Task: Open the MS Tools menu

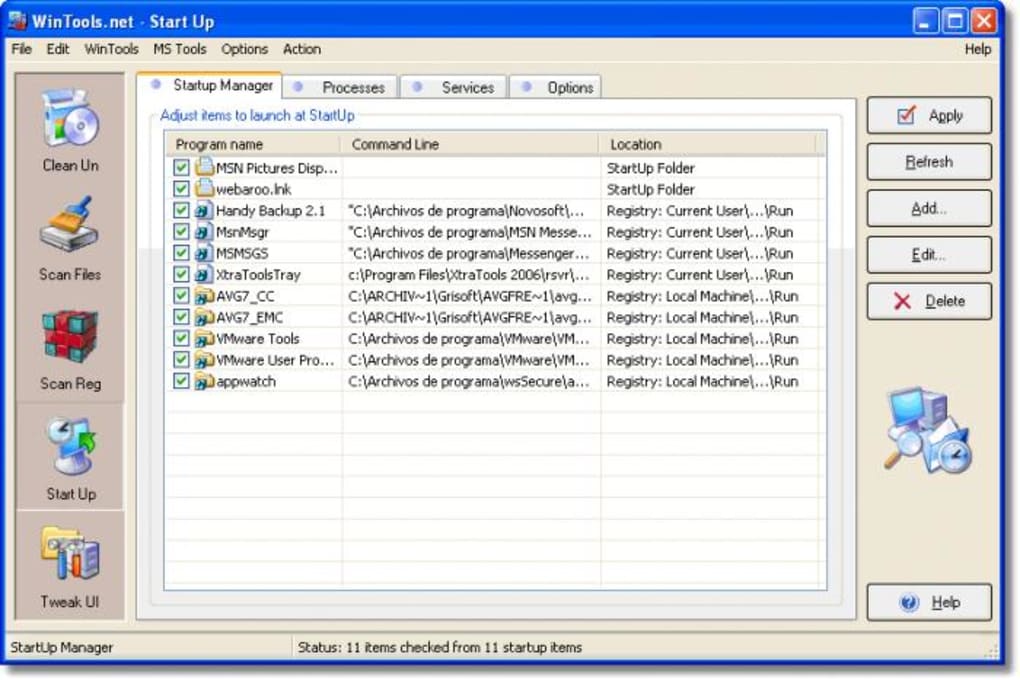Action: (x=180, y=49)
